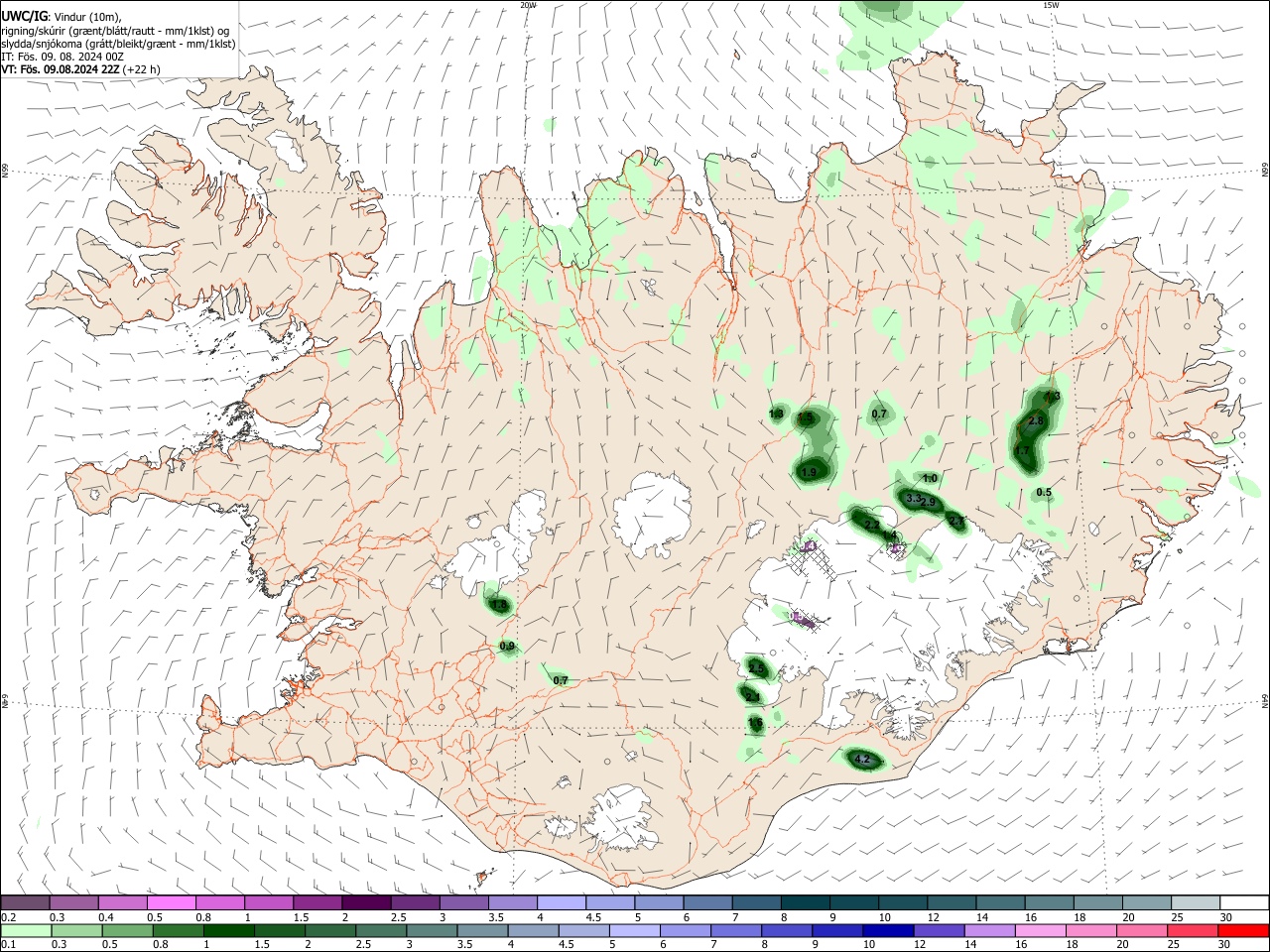Select the 0.2 mm swatch in snow legend

(25, 903)
